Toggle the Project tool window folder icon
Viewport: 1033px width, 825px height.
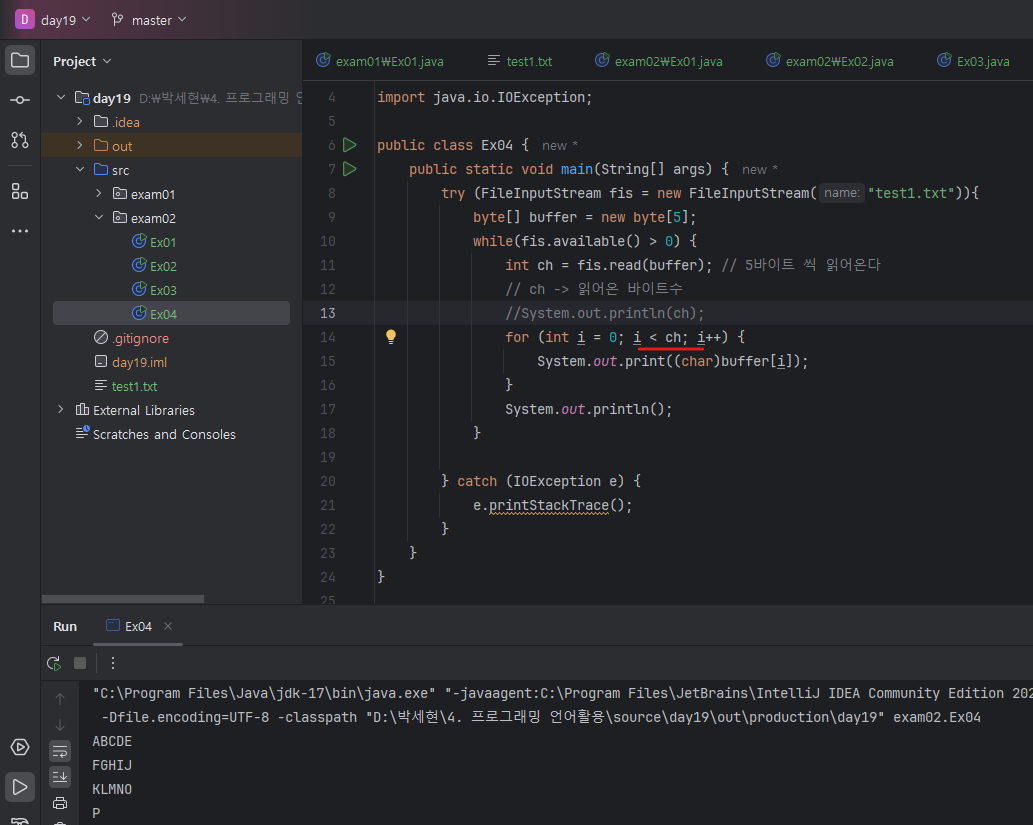pyautogui.click(x=19, y=60)
